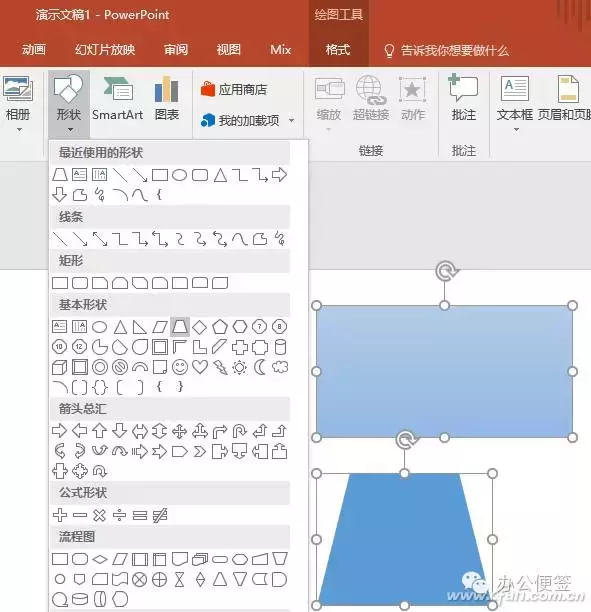Insert 页眉和页脚 header and footer
Viewport: 591px width, 612px height.
[564, 98]
